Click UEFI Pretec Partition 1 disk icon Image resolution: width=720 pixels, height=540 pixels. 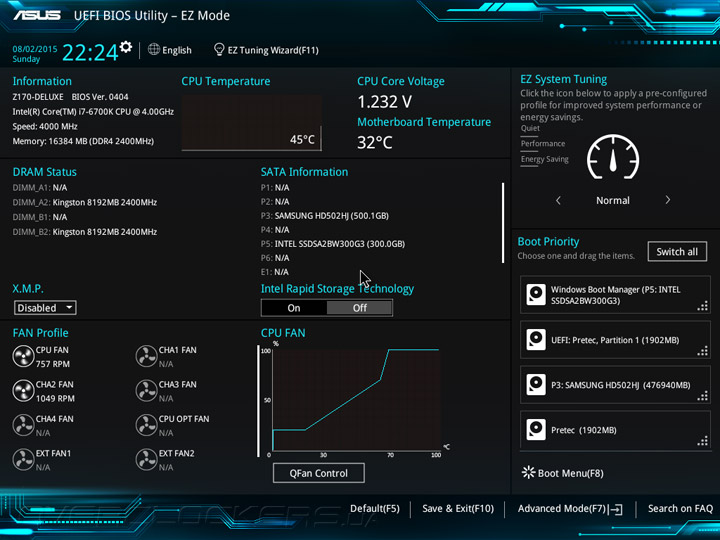click(536, 340)
